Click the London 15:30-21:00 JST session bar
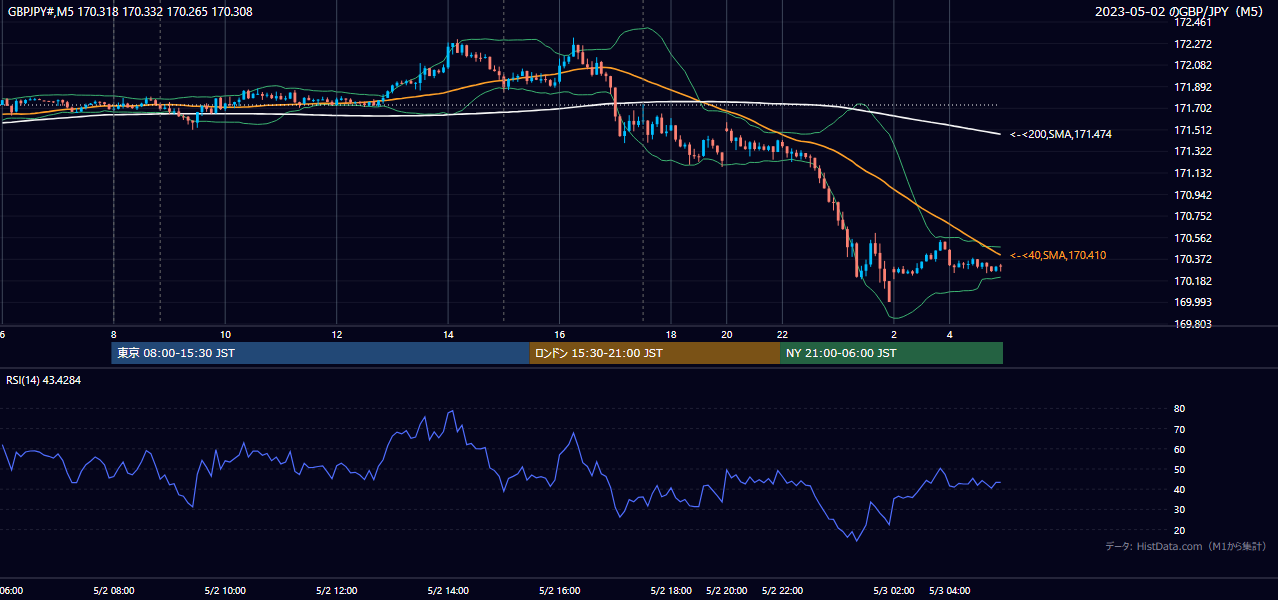 tap(655, 353)
